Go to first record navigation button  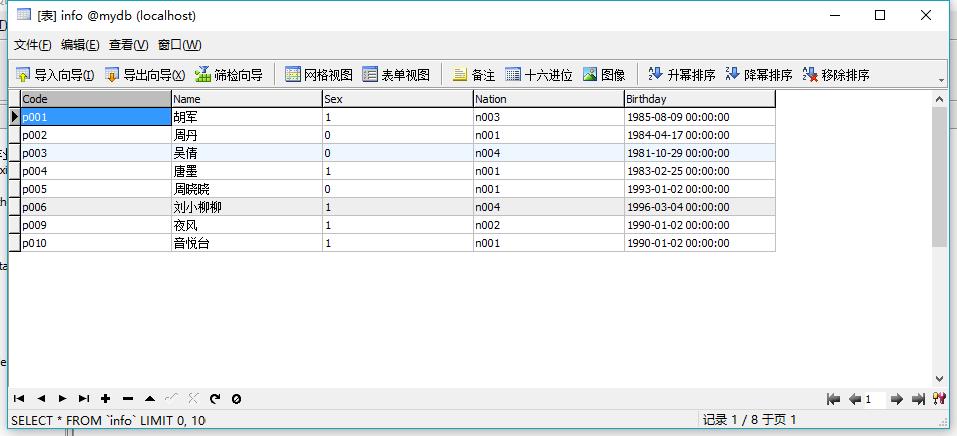[19, 399]
